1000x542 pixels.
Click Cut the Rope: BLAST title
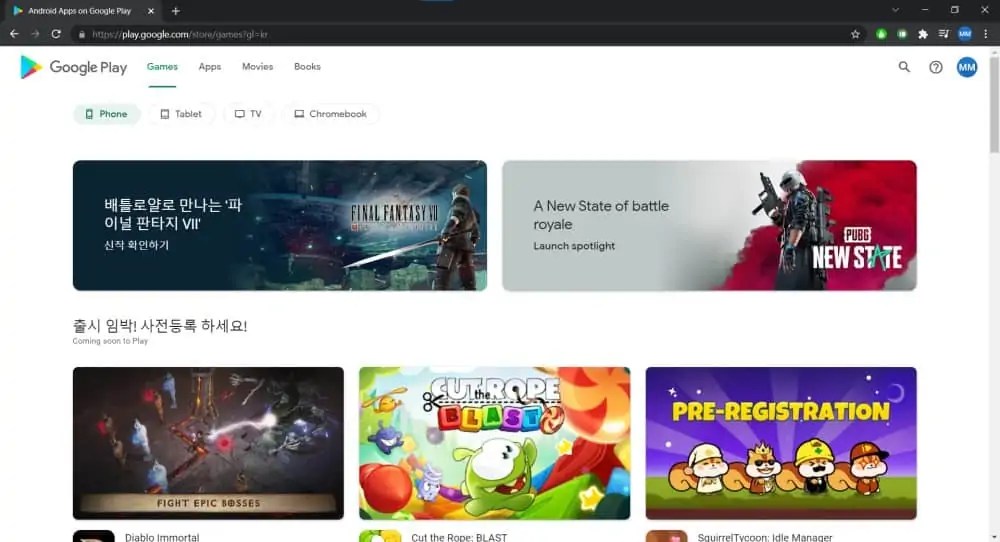(459, 537)
